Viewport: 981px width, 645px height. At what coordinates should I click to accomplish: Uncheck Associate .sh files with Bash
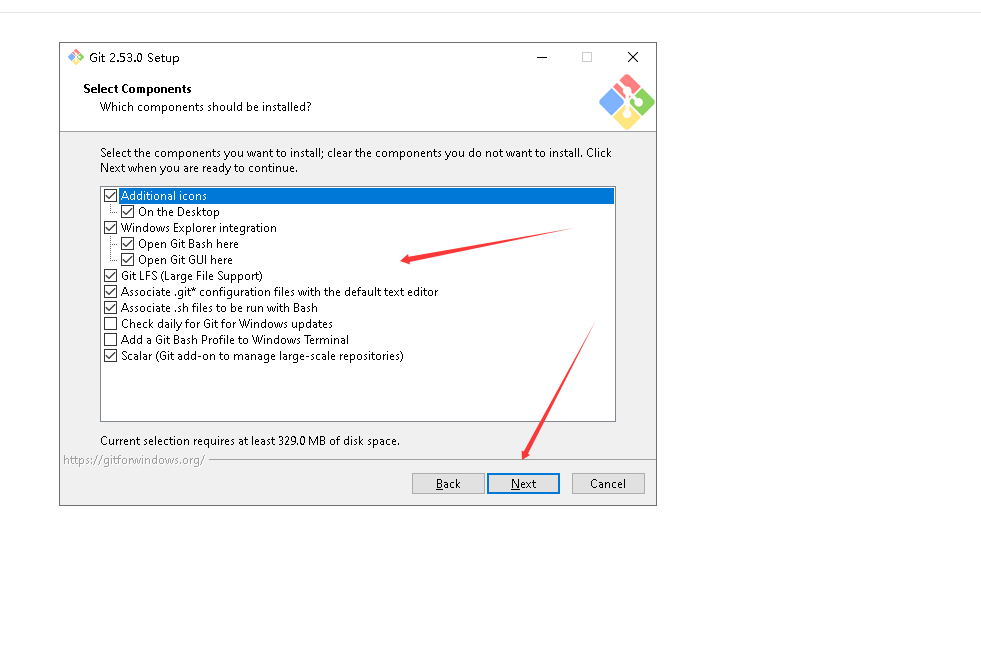111,308
